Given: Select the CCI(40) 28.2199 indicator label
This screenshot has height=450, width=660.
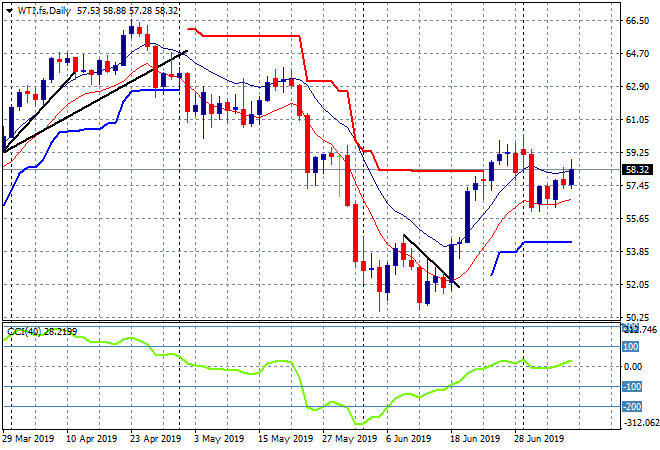Looking at the screenshot, I should 42,332.
